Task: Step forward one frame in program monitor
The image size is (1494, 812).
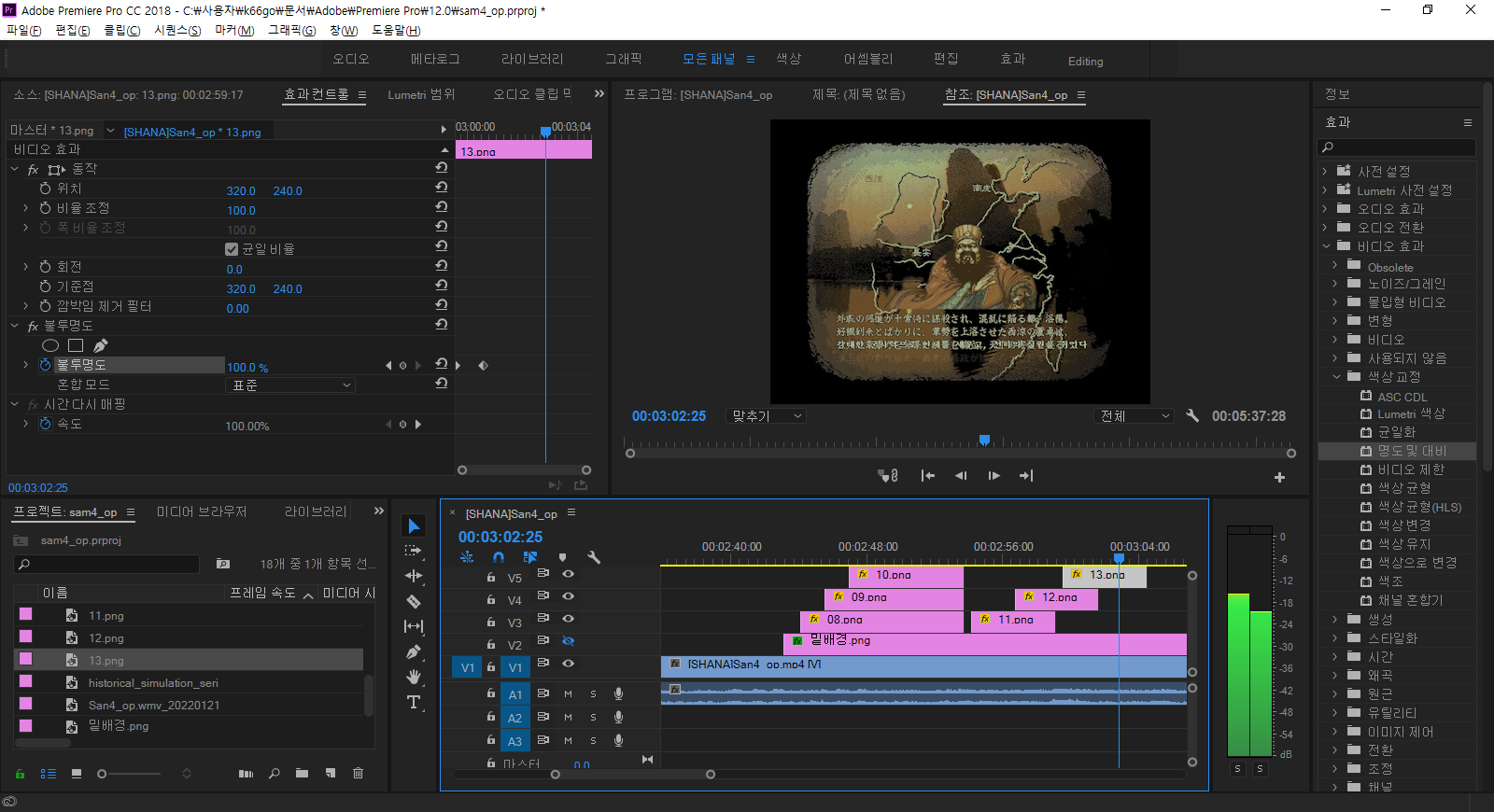Action: pyautogui.click(x=994, y=476)
